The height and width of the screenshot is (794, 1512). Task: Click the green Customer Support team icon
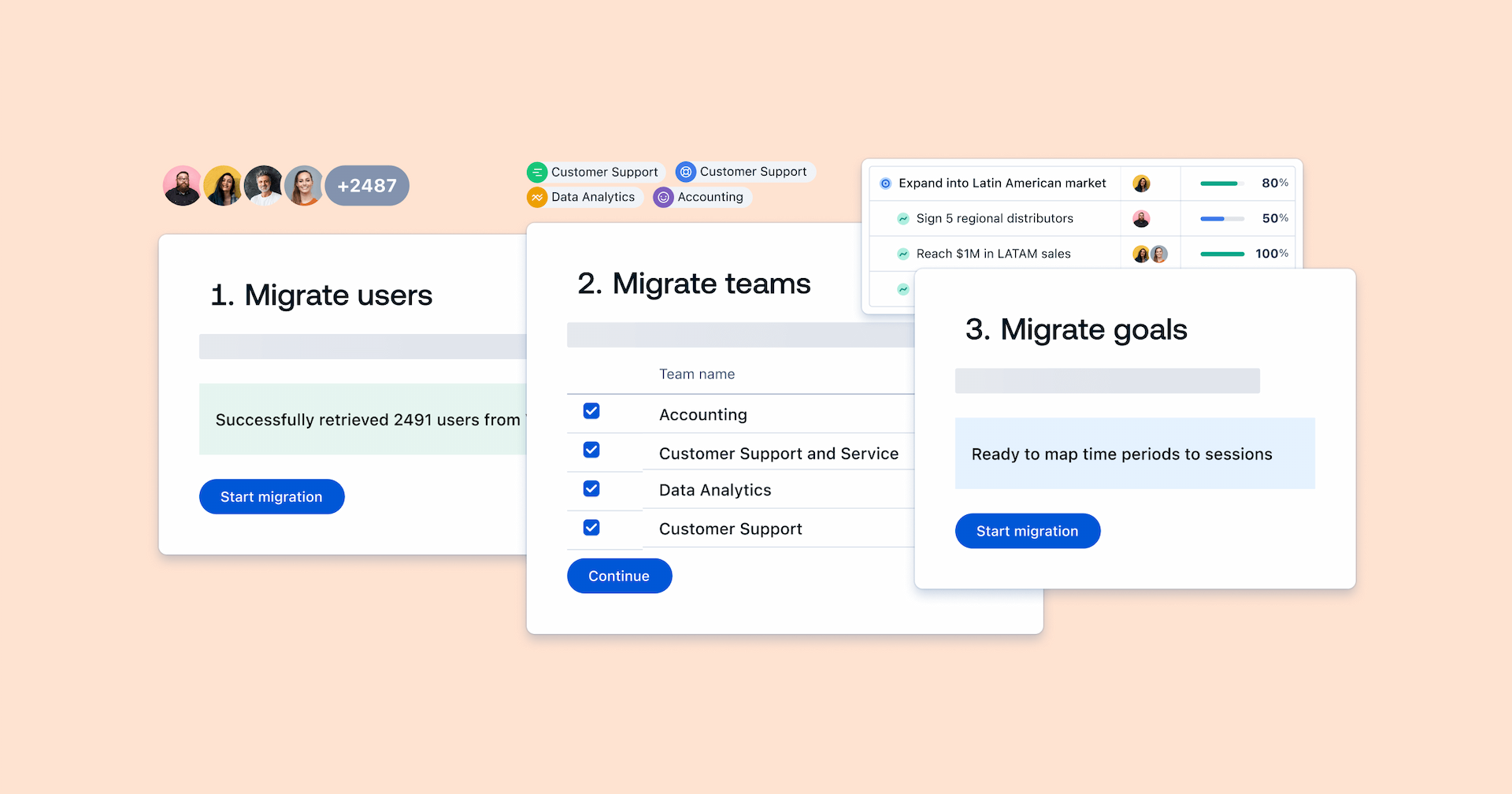click(537, 172)
